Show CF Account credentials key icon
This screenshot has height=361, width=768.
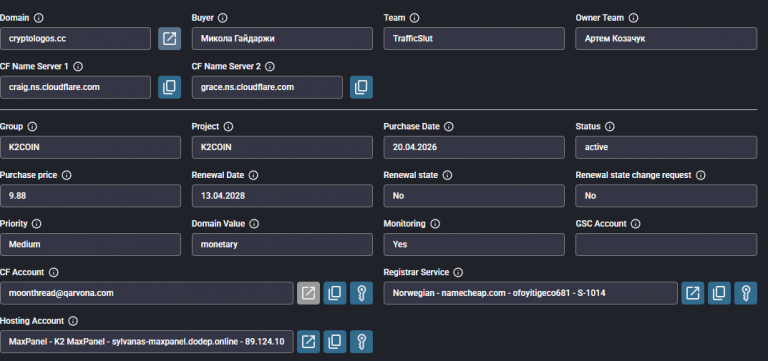(x=361, y=293)
